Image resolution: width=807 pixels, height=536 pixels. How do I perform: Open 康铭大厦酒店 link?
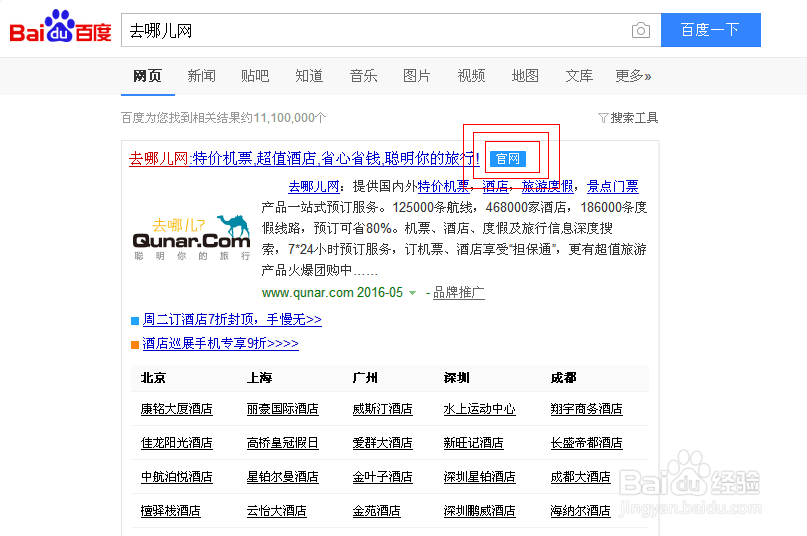point(177,409)
